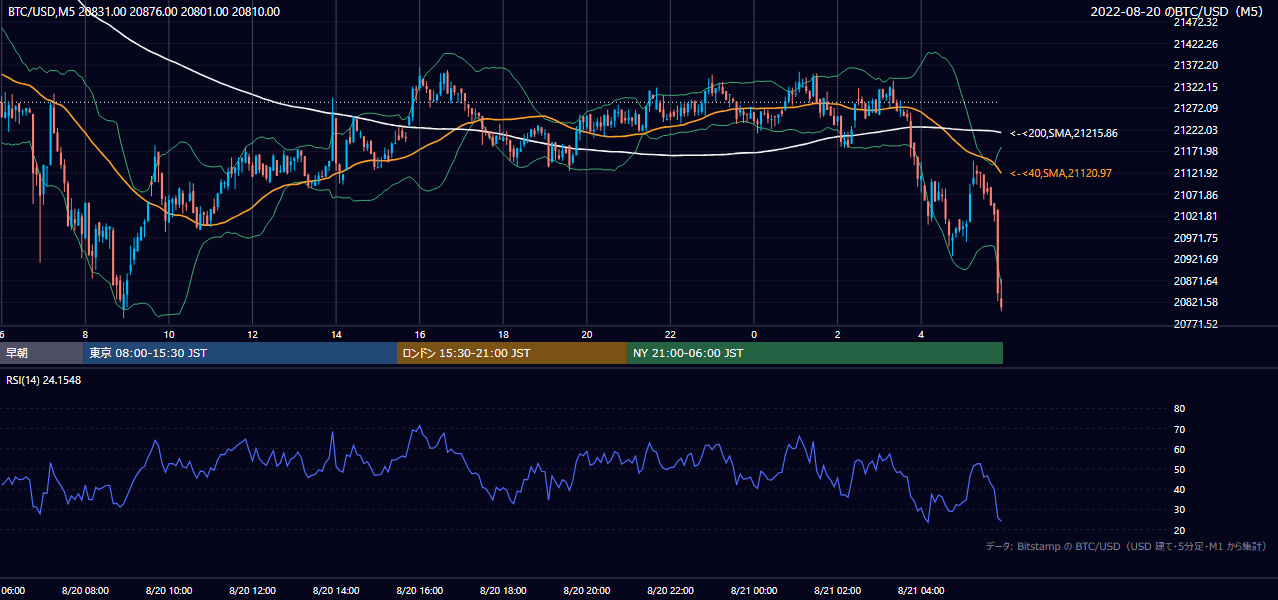
Task: Select the ロンドン 15:30-21:00 JST session bar
Action: [x=512, y=353]
